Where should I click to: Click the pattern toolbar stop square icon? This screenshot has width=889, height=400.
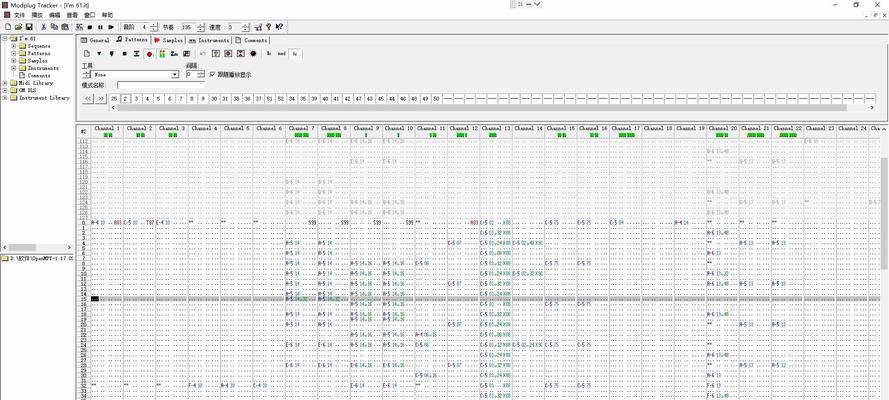pyautogui.click(x=124, y=54)
